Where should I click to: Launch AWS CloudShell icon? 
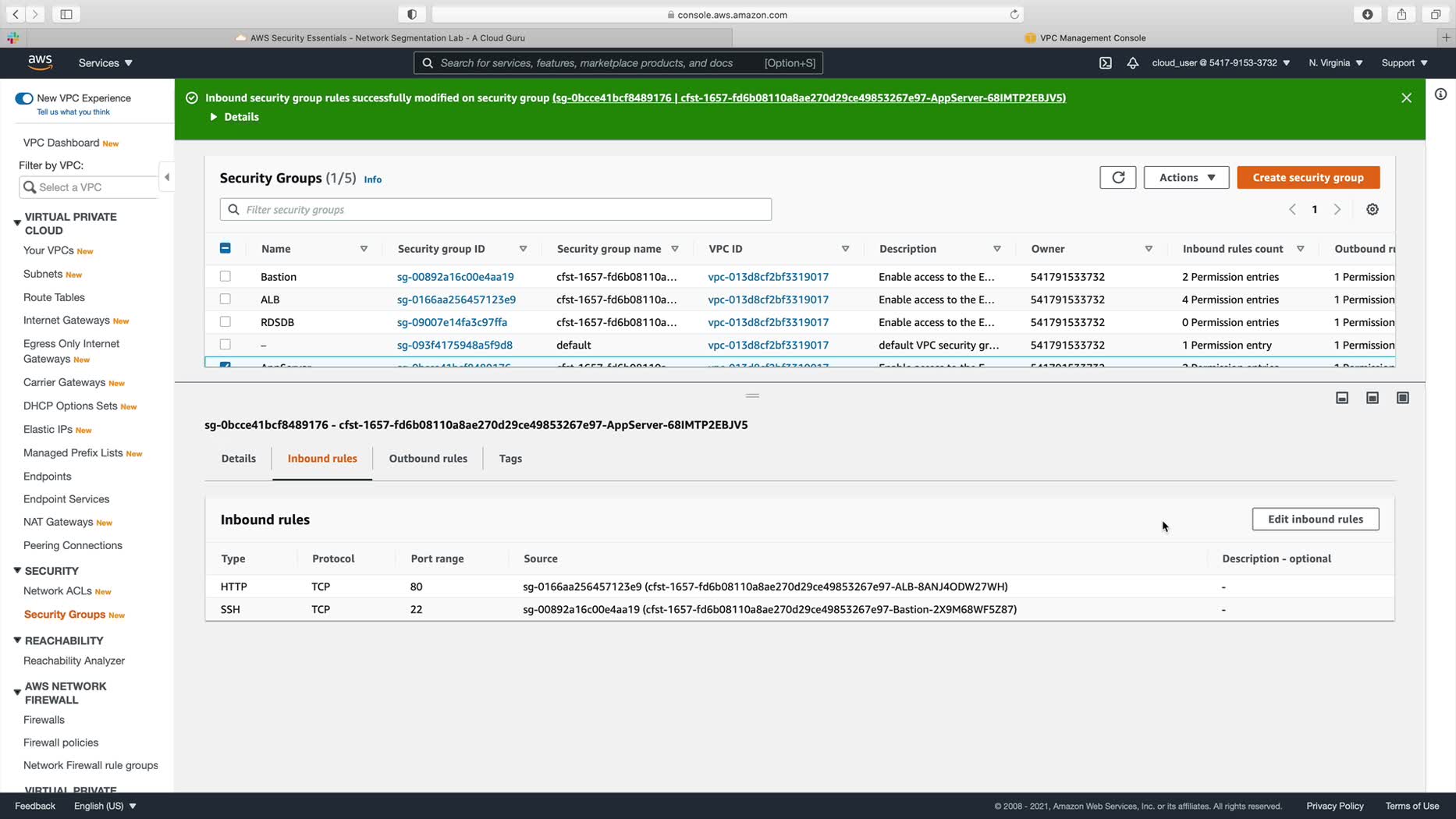click(1106, 63)
